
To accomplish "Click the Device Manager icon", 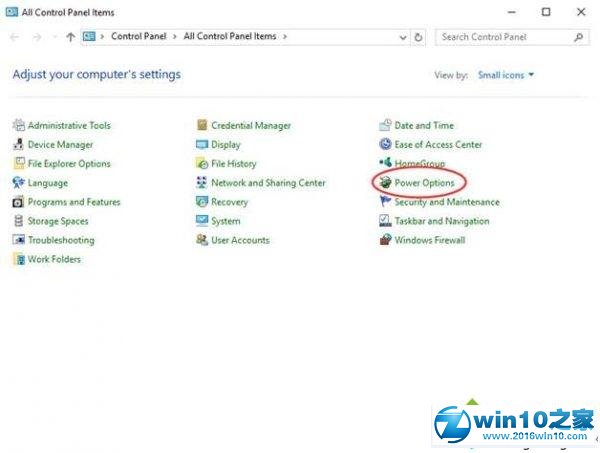I will click(x=18, y=145).
